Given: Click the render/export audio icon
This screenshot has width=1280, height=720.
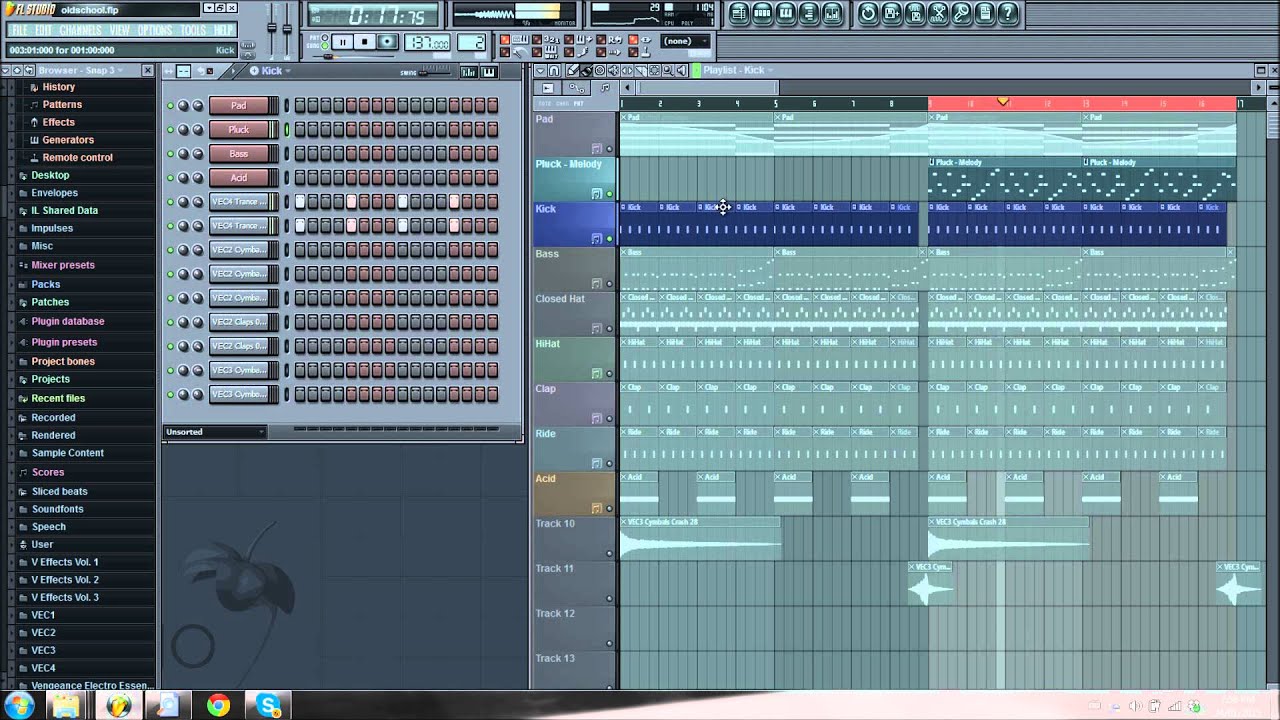Looking at the screenshot, I should 914,14.
